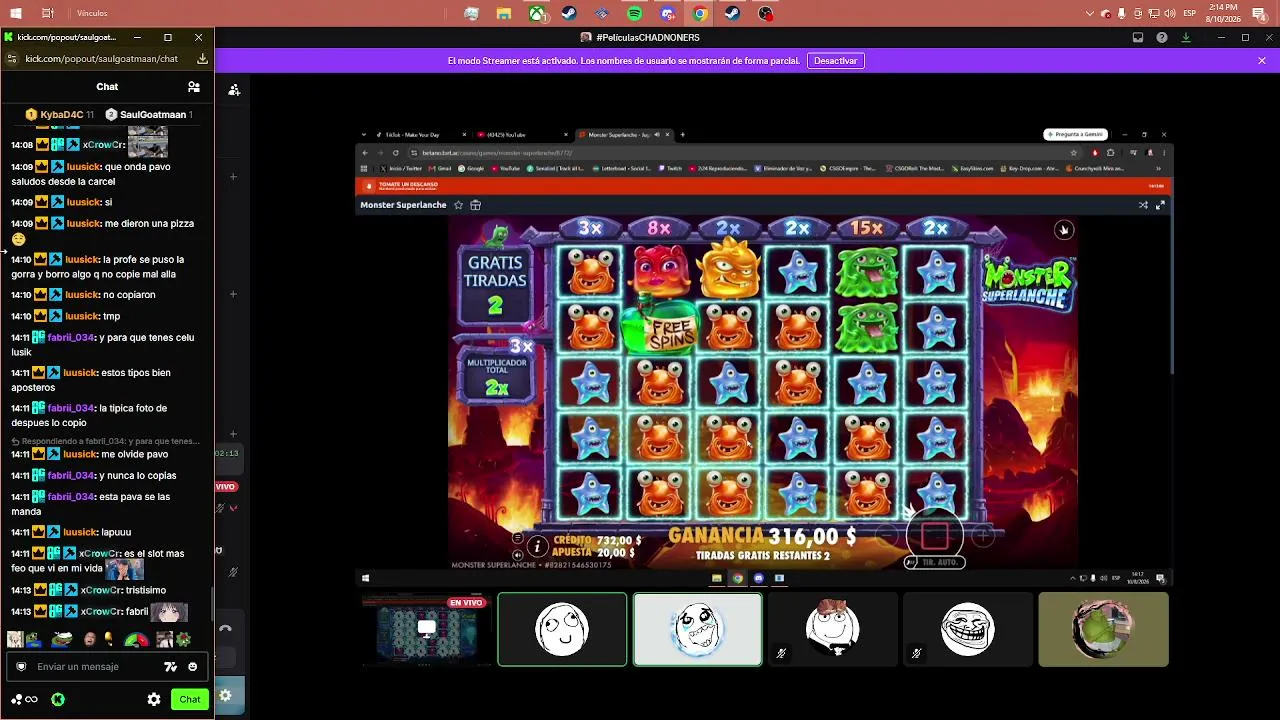This screenshot has width=1280, height=720.
Task: Select the Shrek avatar participant tile
Action: [1103, 629]
